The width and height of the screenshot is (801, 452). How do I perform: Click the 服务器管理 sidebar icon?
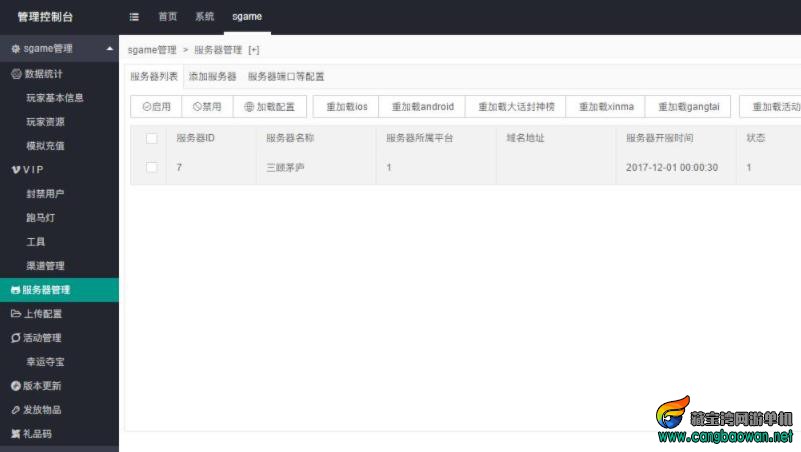[15, 290]
